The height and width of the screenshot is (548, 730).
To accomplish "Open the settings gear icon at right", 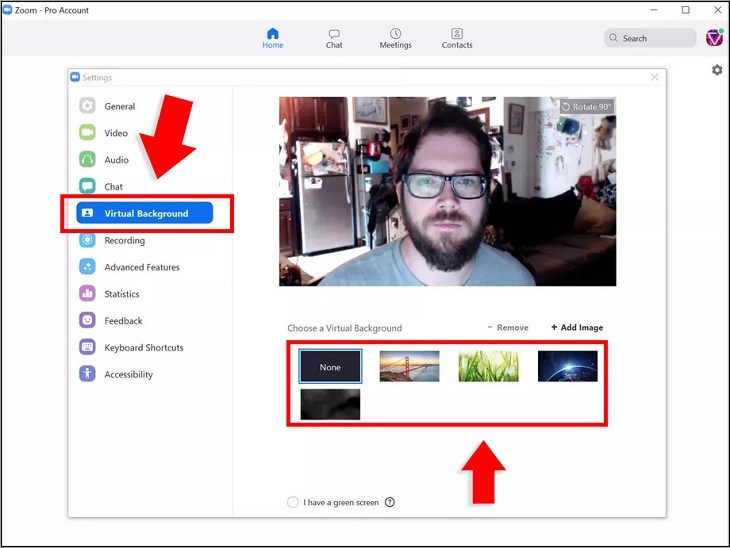I will tap(717, 70).
